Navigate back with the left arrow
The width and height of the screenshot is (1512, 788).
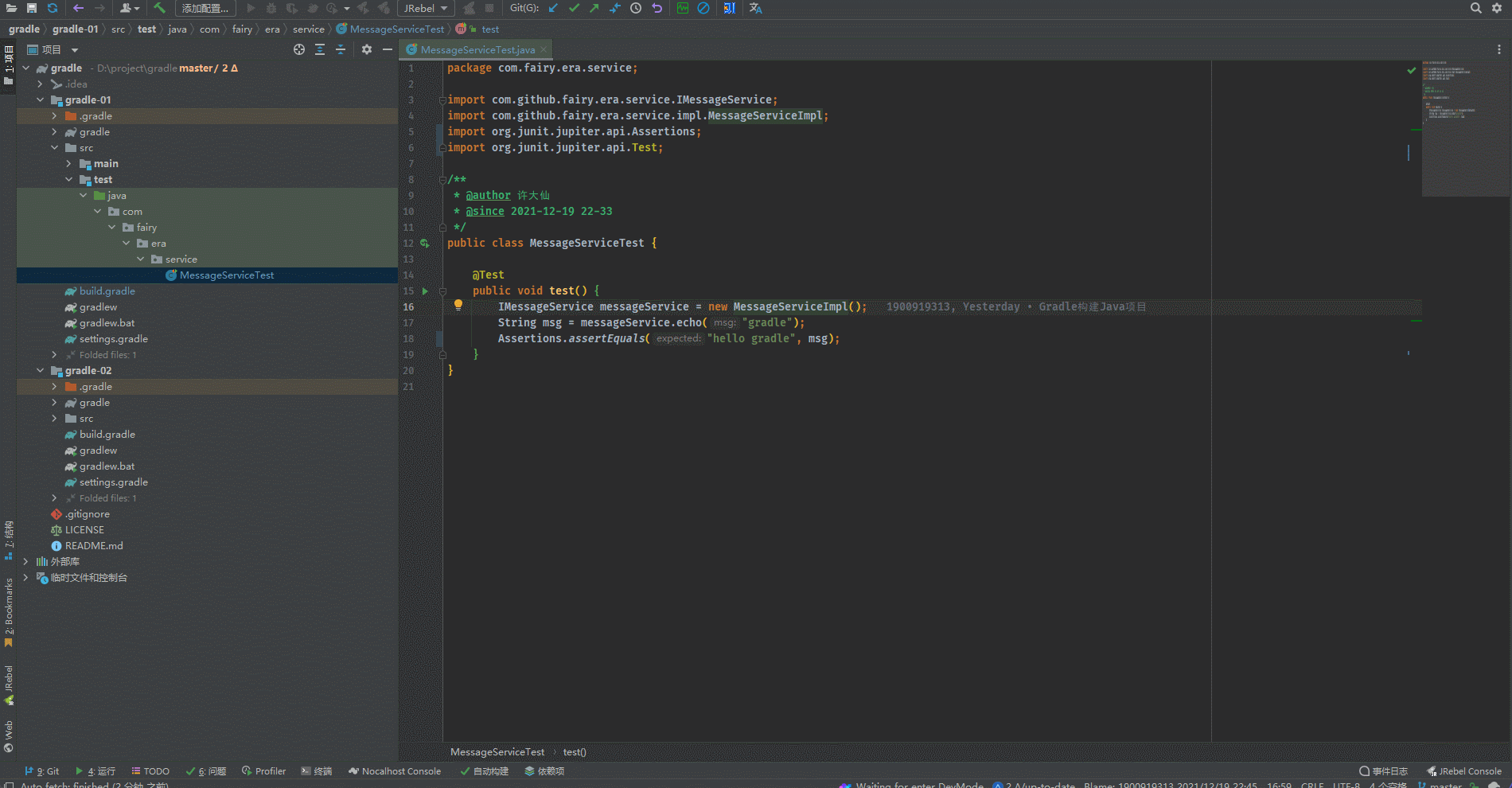point(78,8)
